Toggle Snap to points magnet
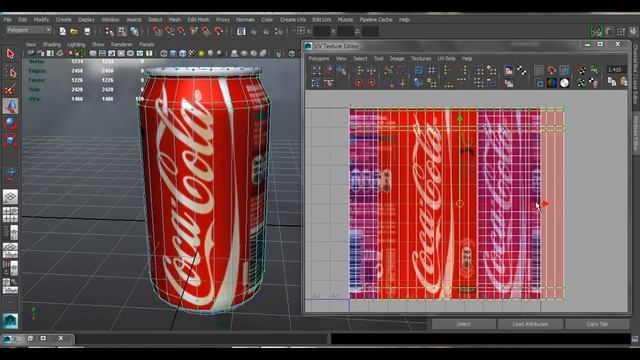 coord(182,31)
